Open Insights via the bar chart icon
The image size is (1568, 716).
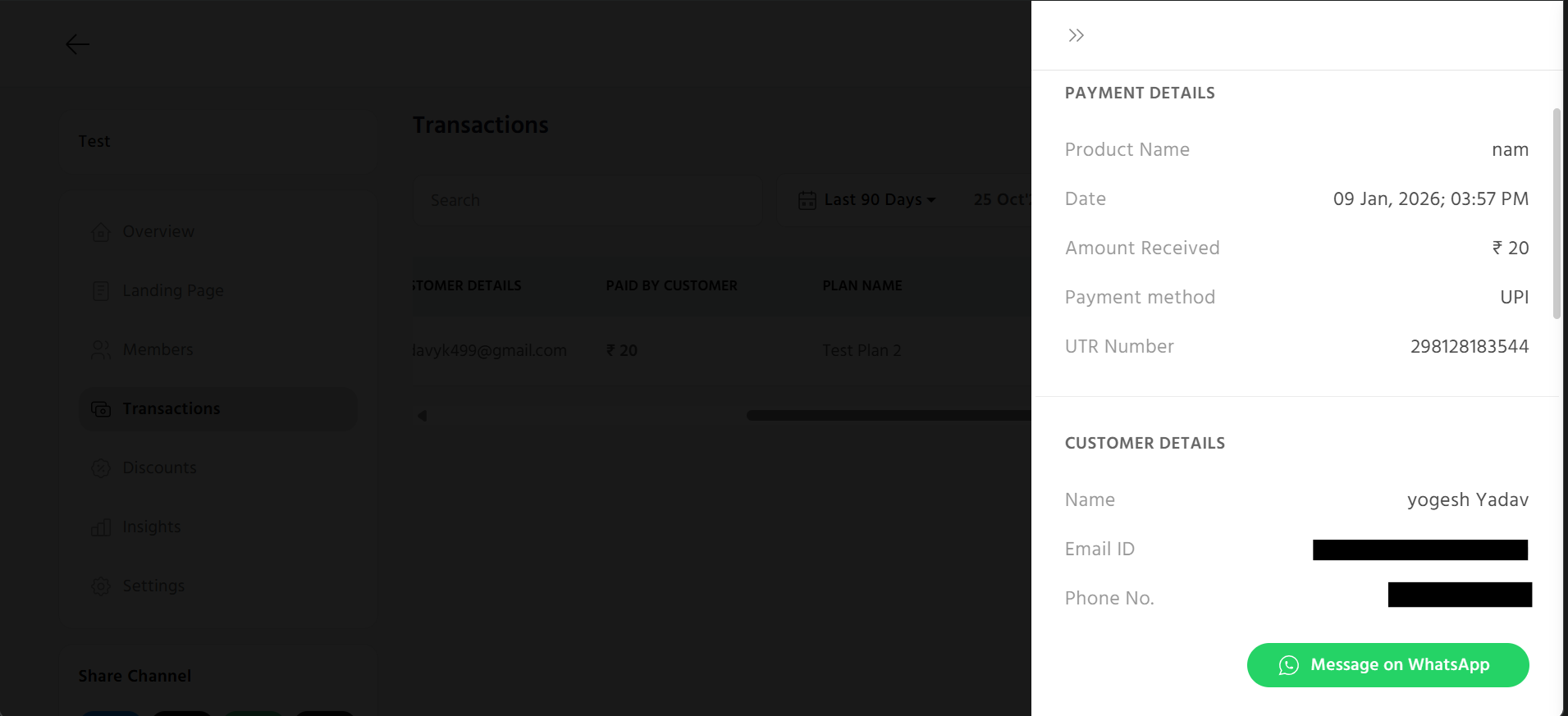coord(101,527)
